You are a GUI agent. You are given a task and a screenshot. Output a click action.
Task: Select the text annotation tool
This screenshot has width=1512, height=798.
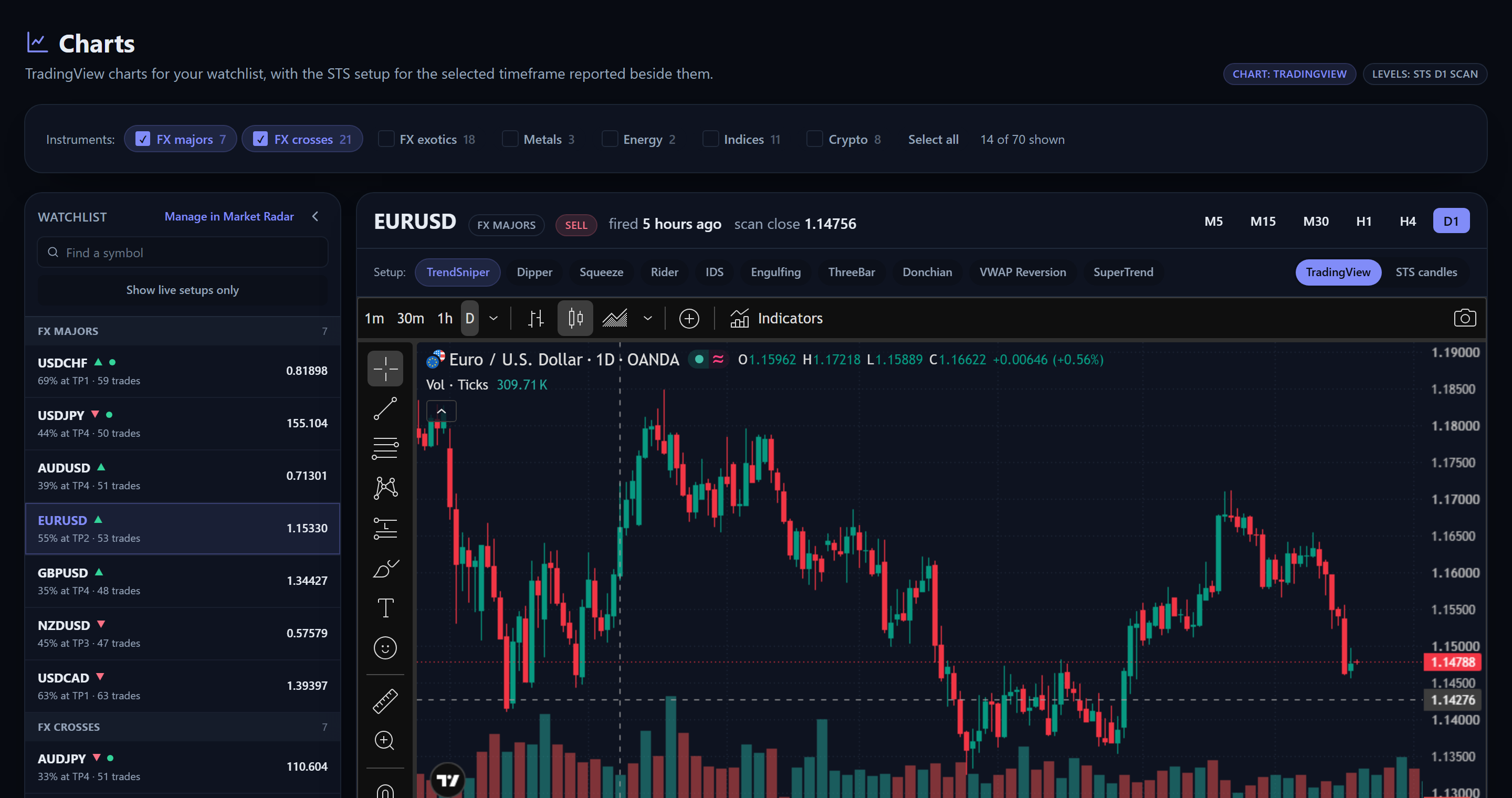(x=385, y=608)
